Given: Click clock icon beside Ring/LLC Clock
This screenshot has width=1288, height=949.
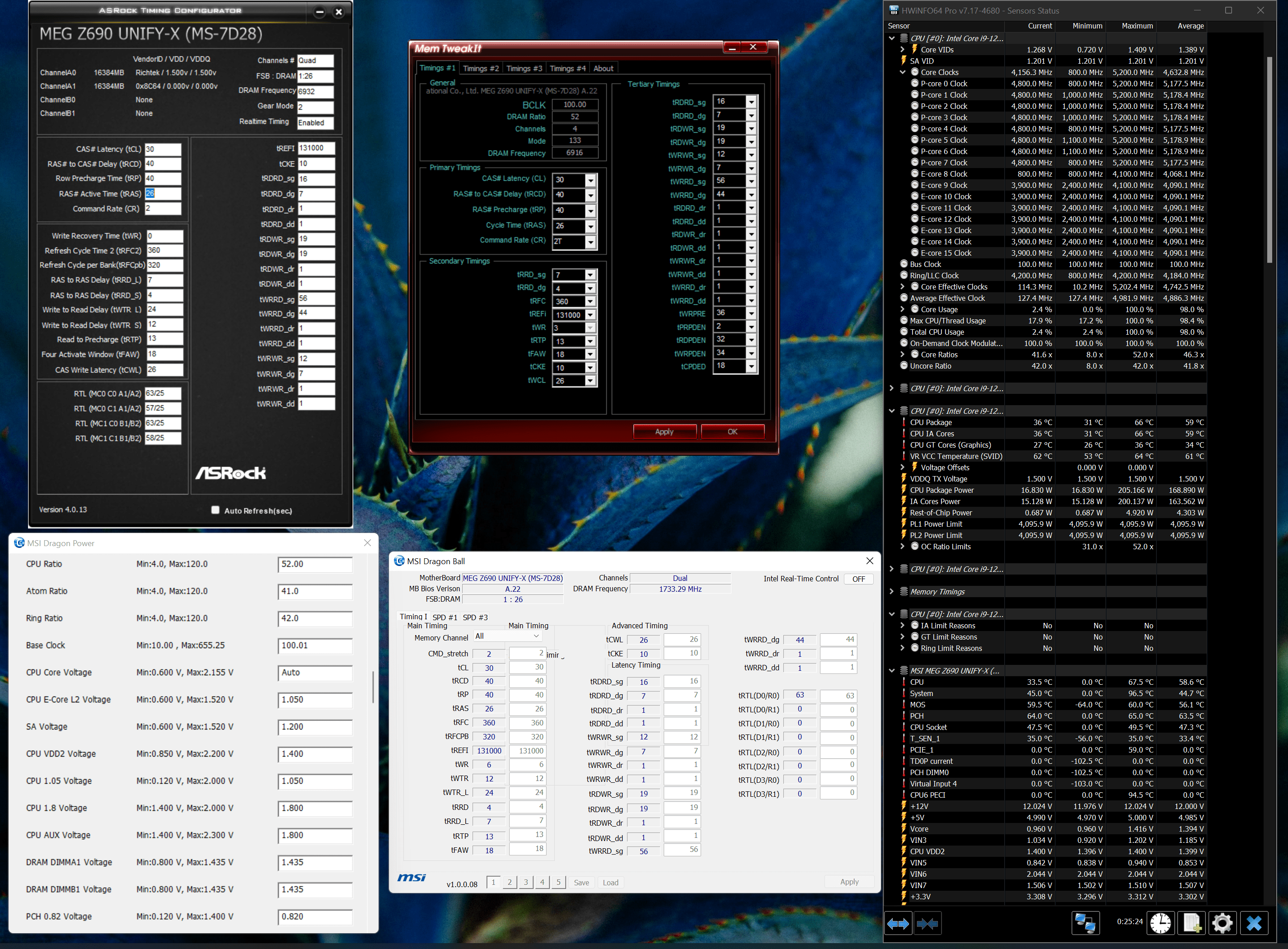Looking at the screenshot, I should [x=904, y=275].
